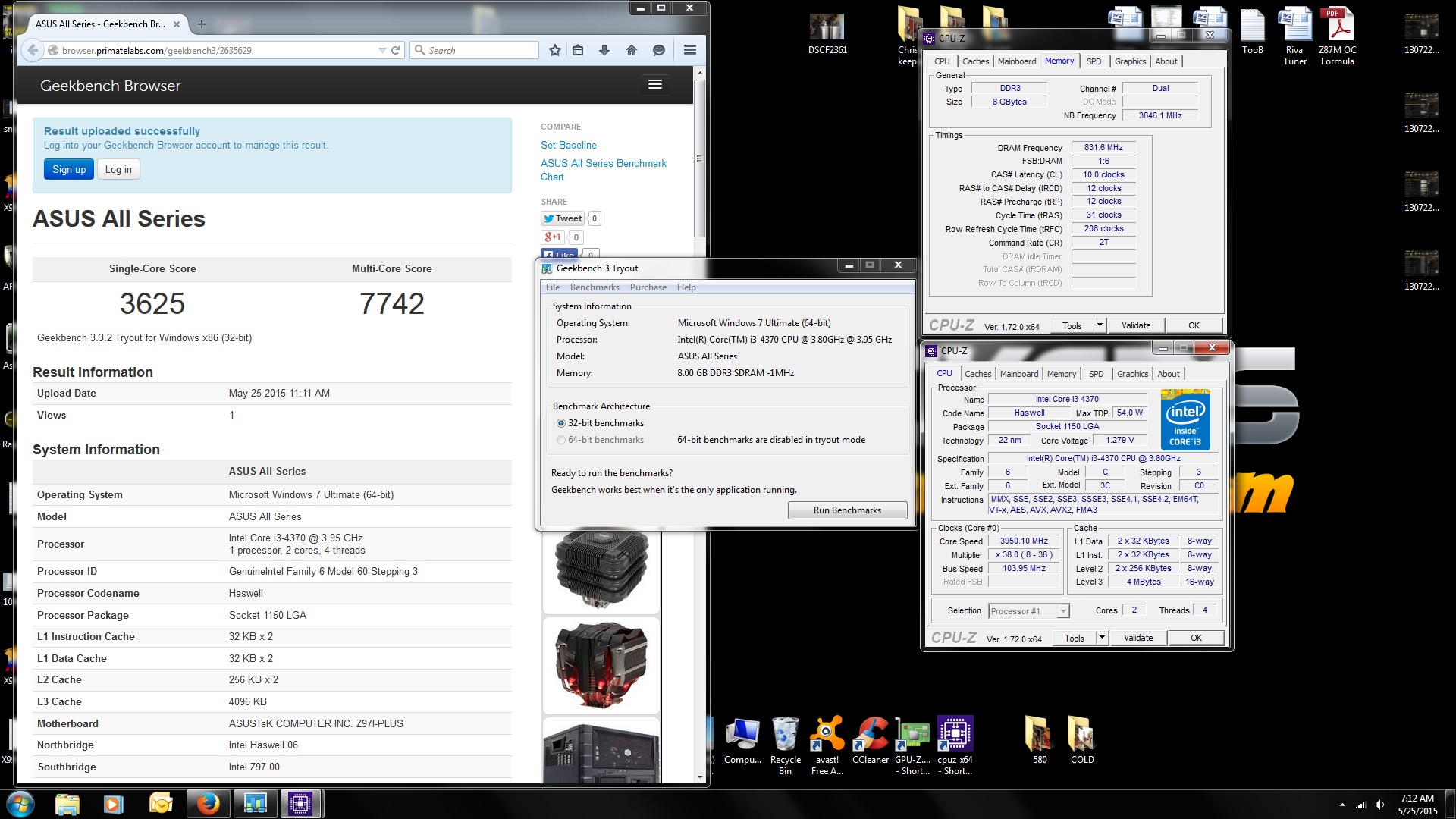Open ASUS All Series Benchmark Chart link
Image resolution: width=1456 pixels, height=819 pixels.
pos(604,170)
